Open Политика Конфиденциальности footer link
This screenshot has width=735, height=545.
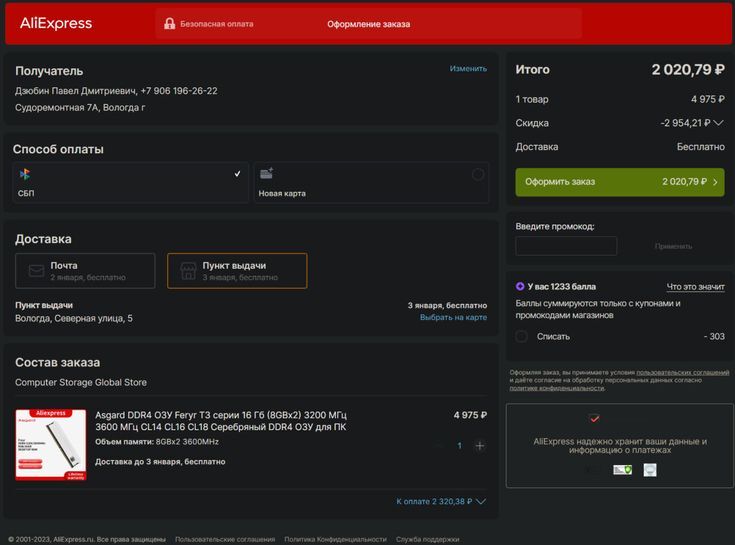click(x=336, y=539)
